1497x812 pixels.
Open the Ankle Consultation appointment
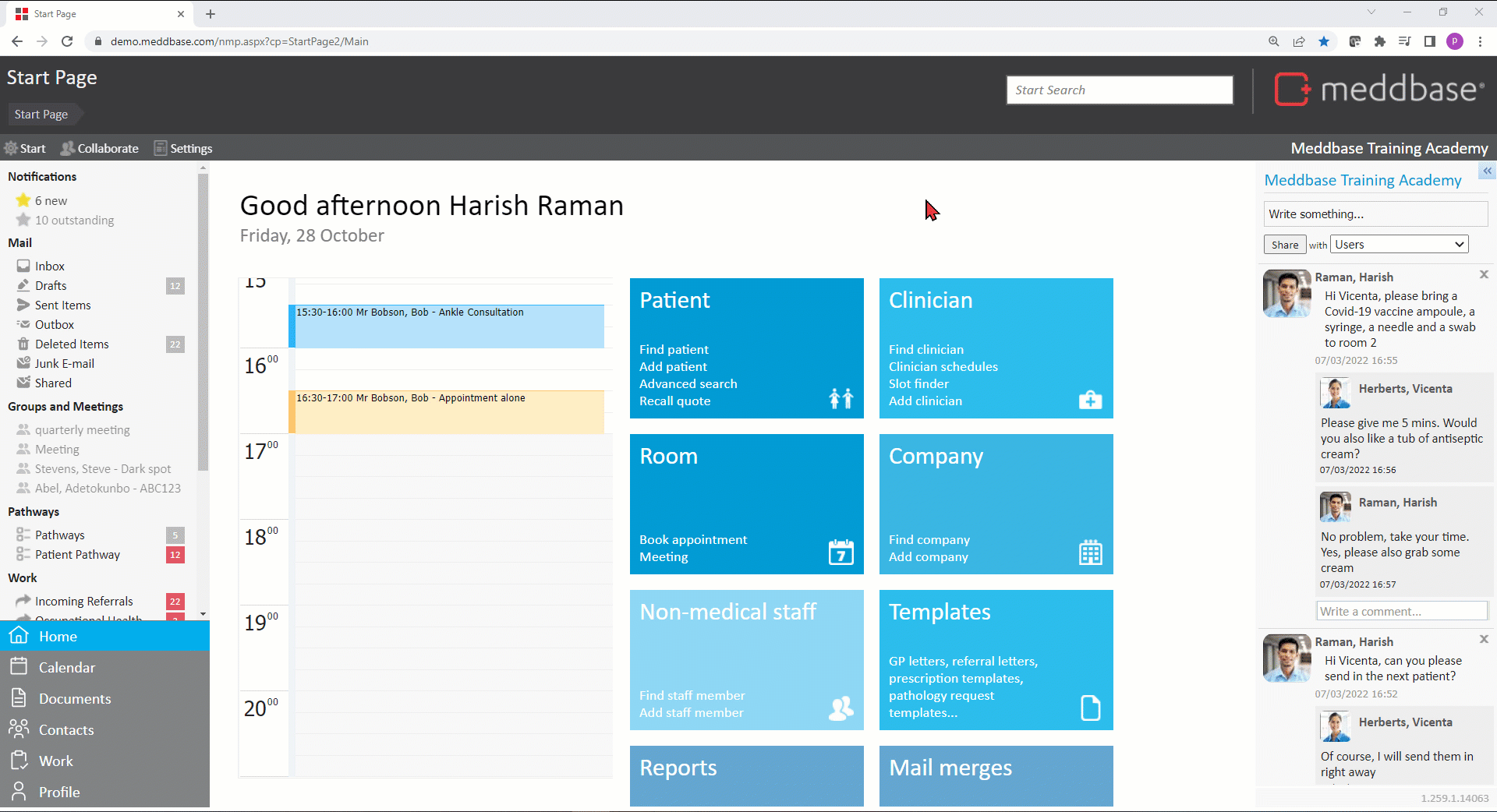447,326
